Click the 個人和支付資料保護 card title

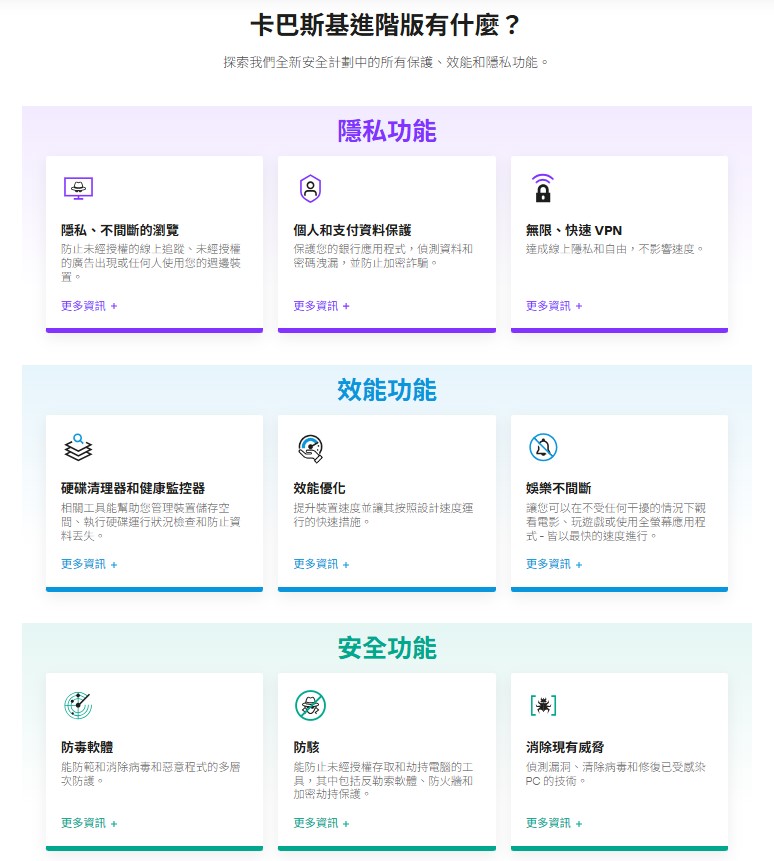pos(352,230)
